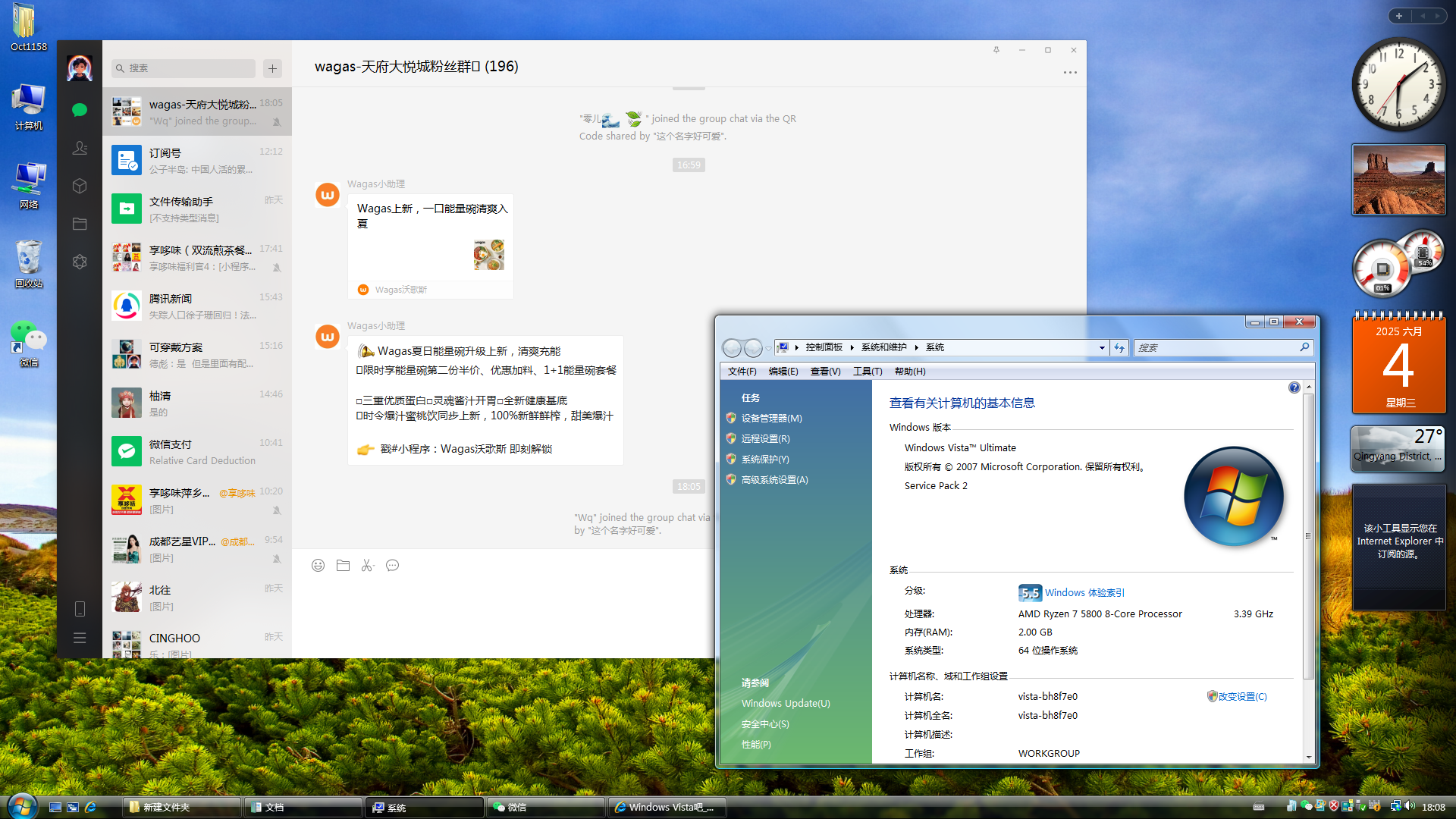Click the refresh button beside address bar
Image resolution: width=1456 pixels, height=819 pixels.
coord(1119,347)
